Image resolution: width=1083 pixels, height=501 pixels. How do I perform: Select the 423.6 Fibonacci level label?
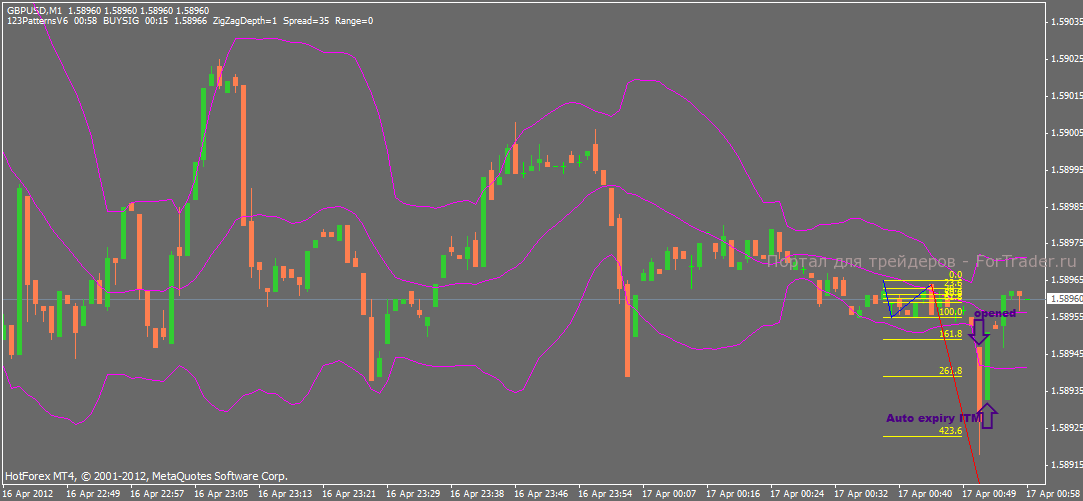point(950,431)
